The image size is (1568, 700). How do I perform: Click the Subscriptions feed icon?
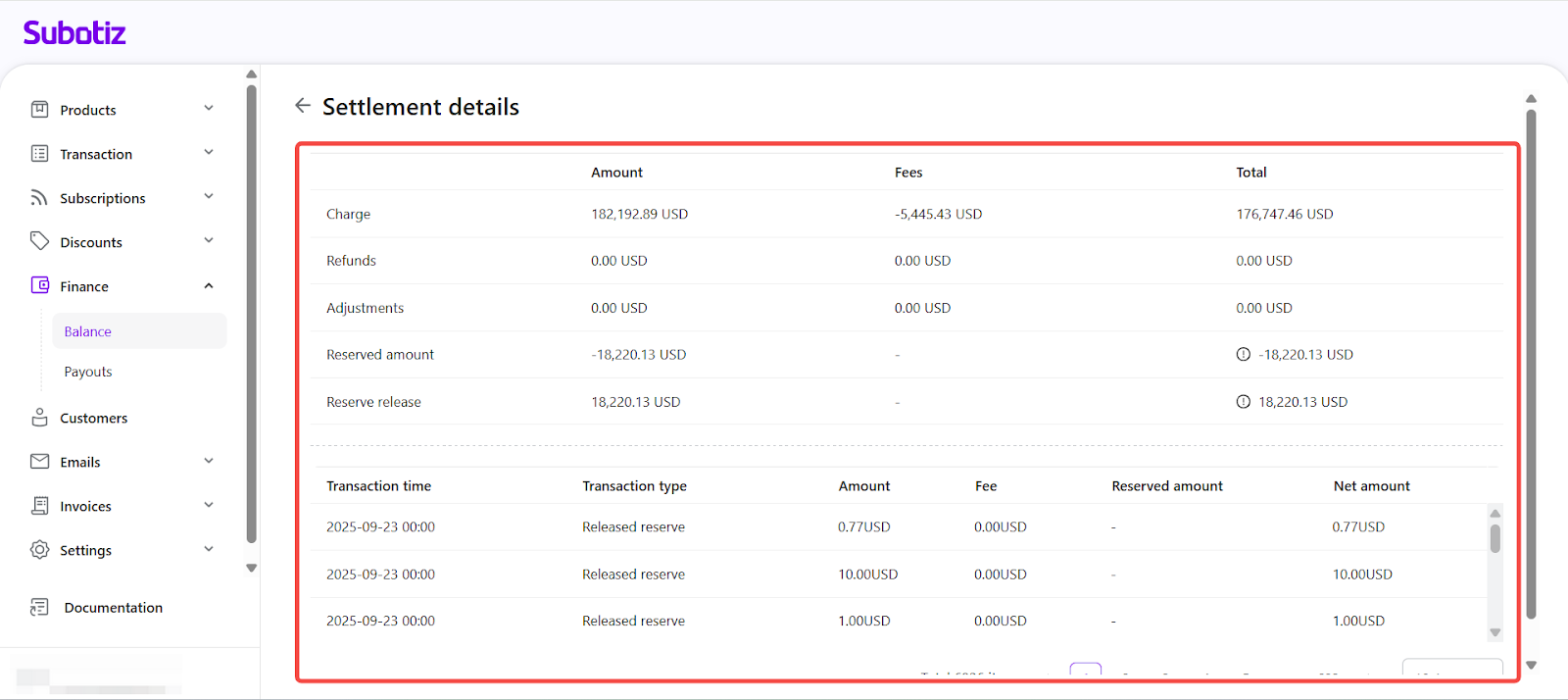(39, 198)
